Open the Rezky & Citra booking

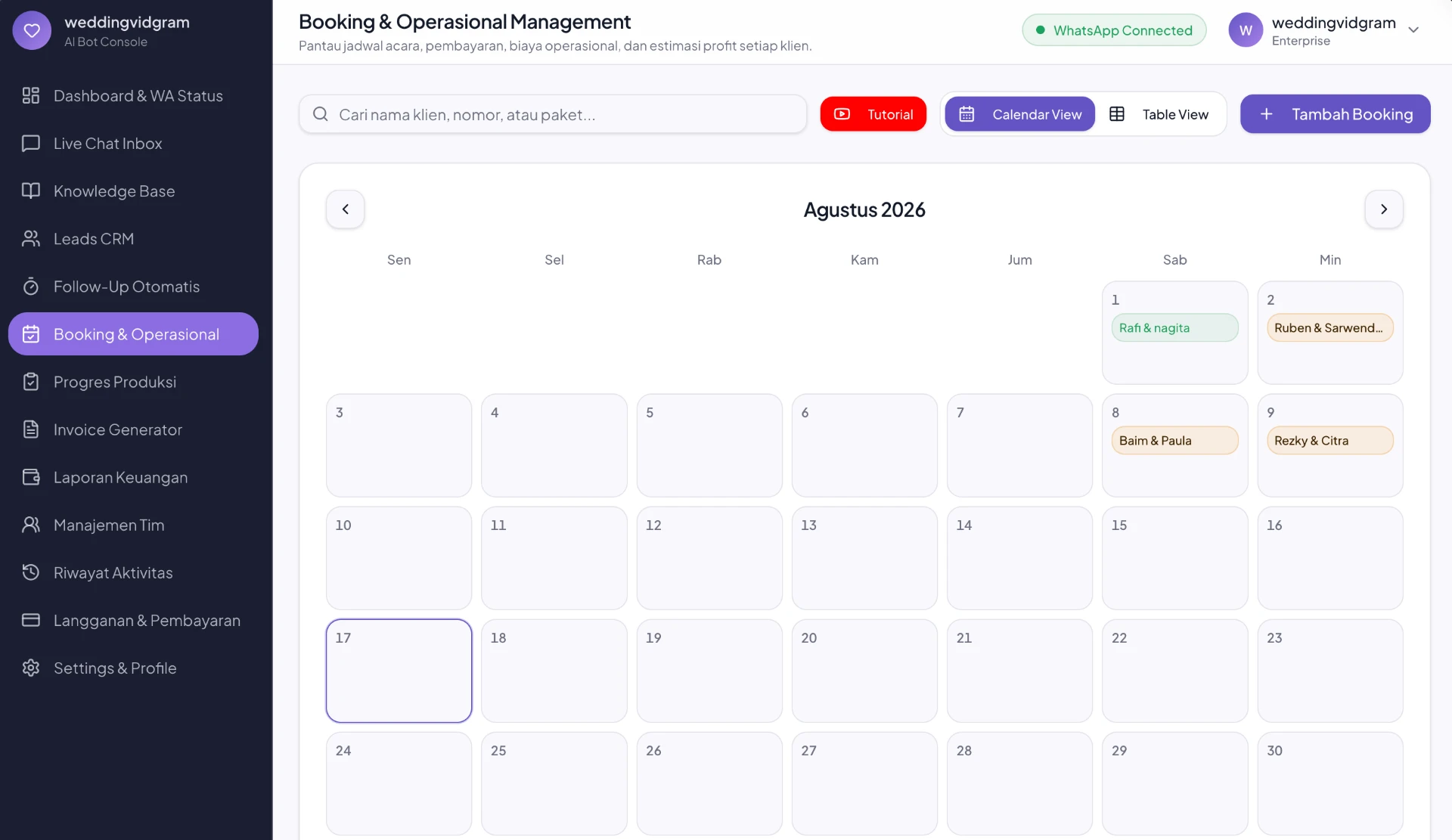1329,440
